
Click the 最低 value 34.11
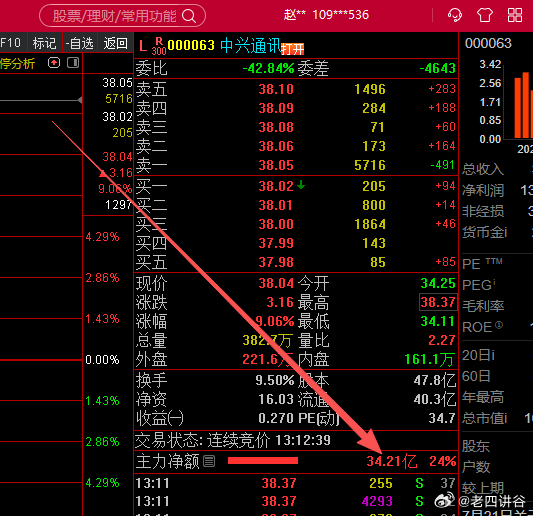438,321
